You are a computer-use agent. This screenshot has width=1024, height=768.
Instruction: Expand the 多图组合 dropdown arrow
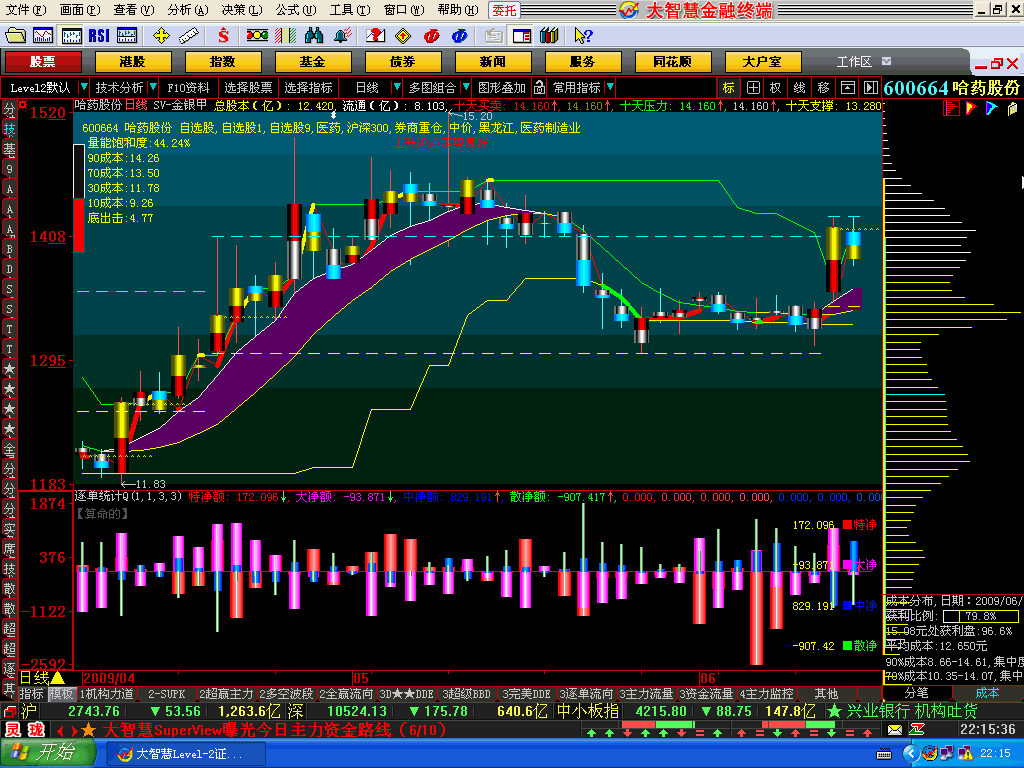click(x=466, y=88)
